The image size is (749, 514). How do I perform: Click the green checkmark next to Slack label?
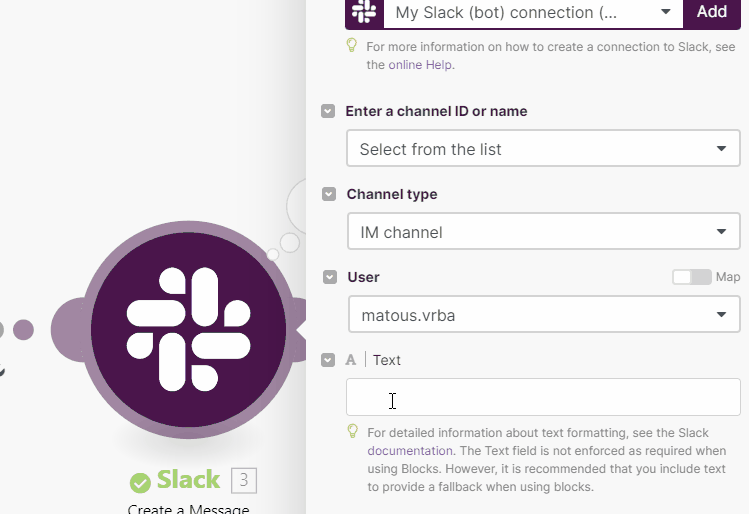click(140, 482)
